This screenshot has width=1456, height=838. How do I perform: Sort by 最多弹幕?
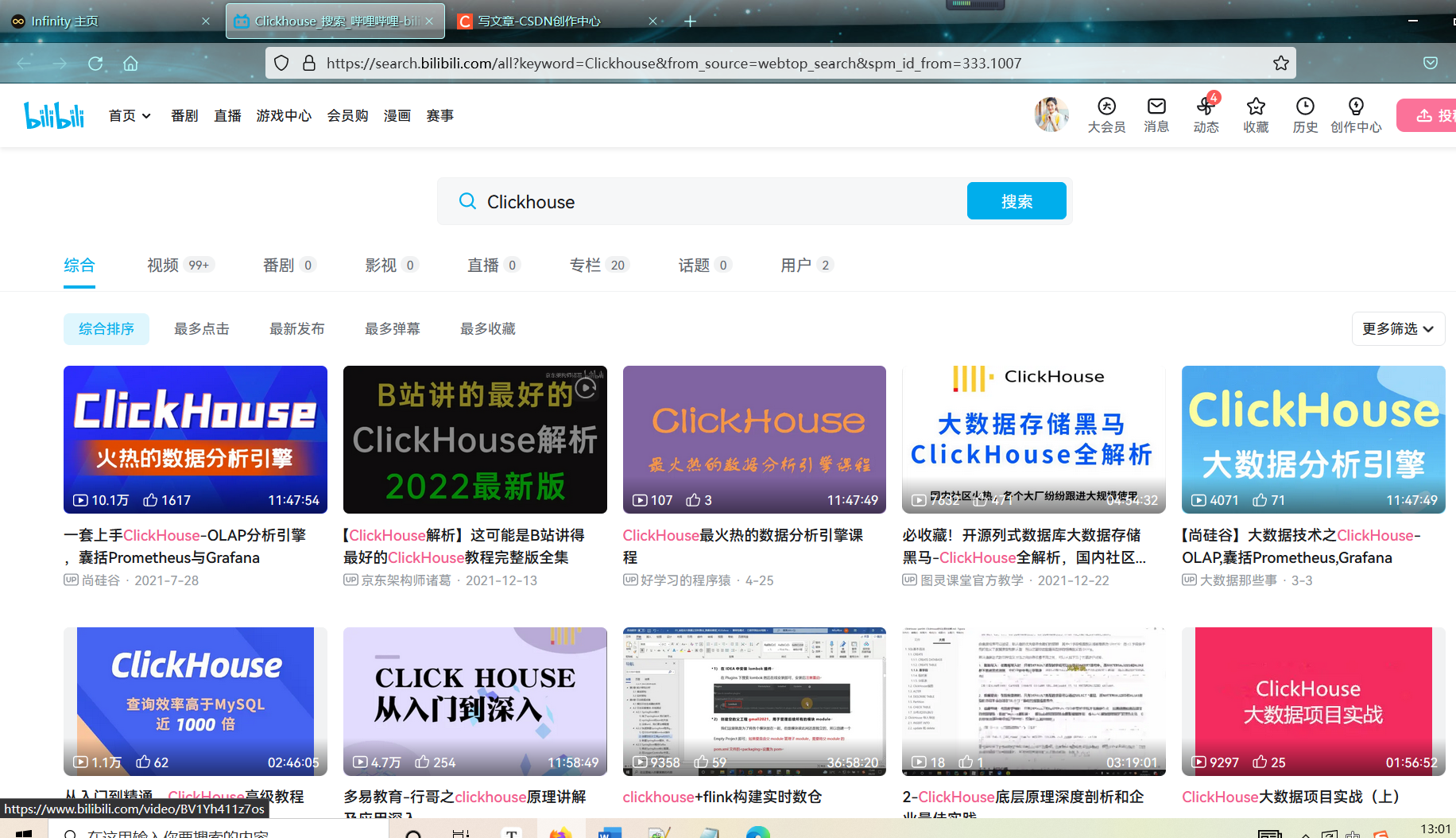[x=393, y=329]
